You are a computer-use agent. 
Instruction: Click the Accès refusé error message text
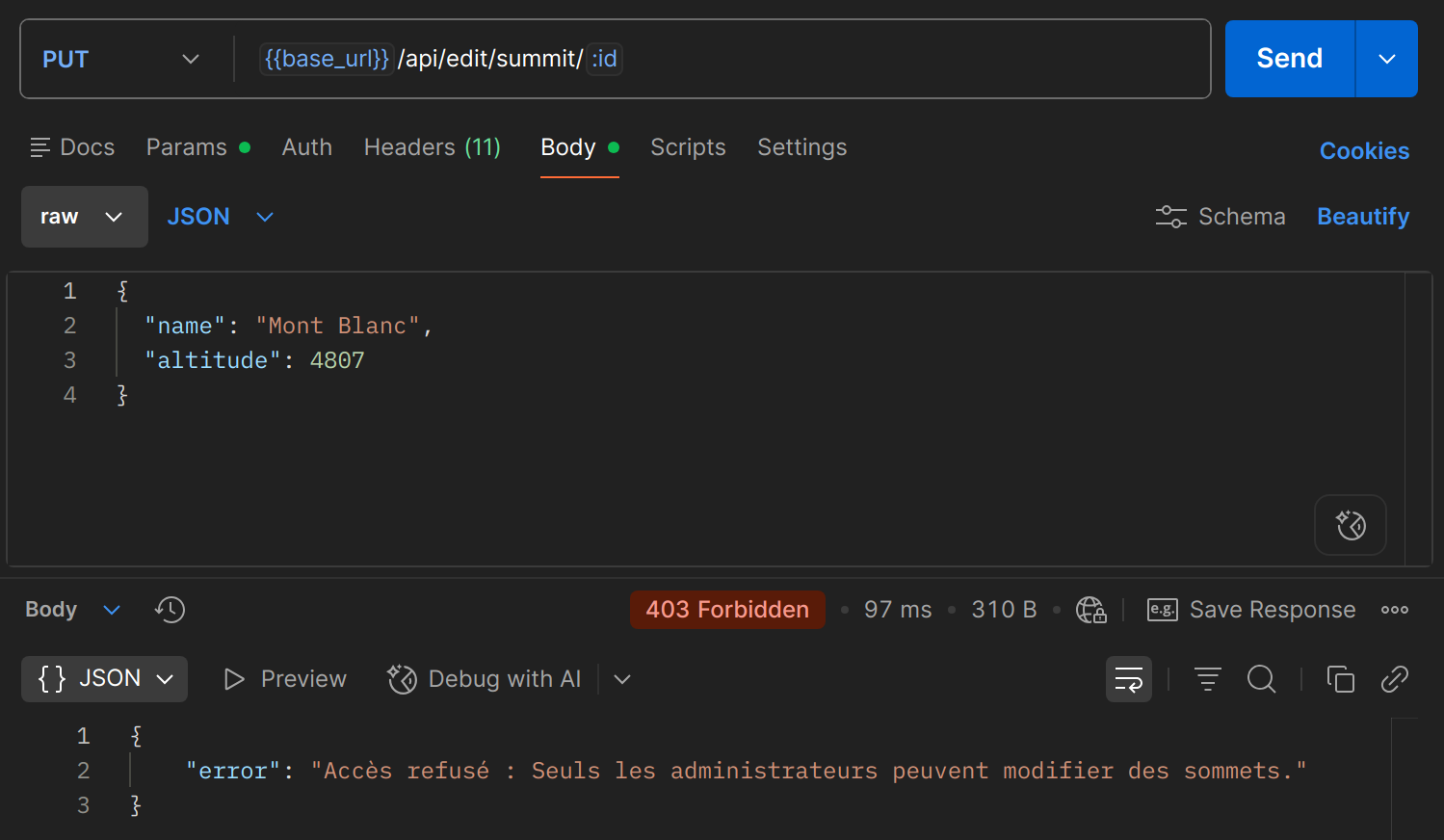tap(809, 771)
